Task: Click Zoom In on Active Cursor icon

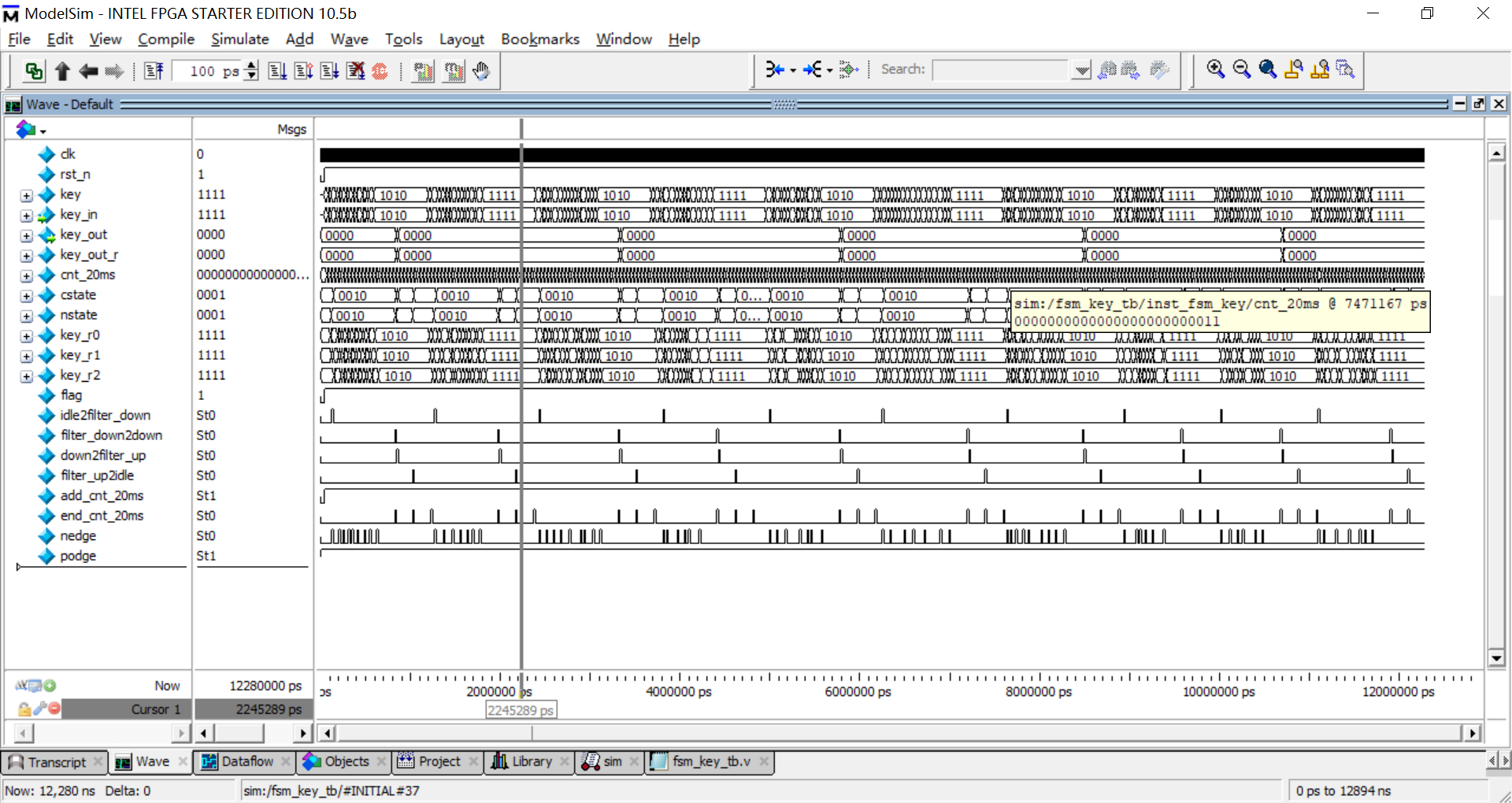Action: pos(1294,69)
